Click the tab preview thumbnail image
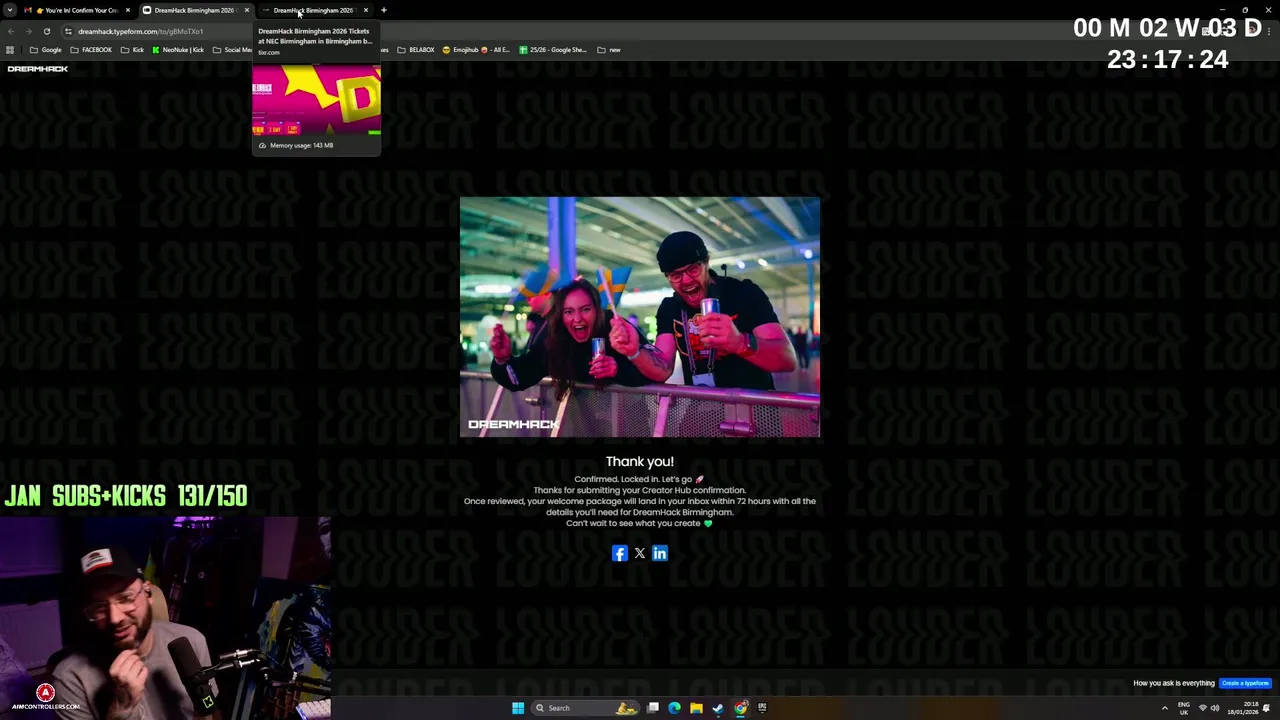Image resolution: width=1280 pixels, height=720 pixels. pos(316,100)
